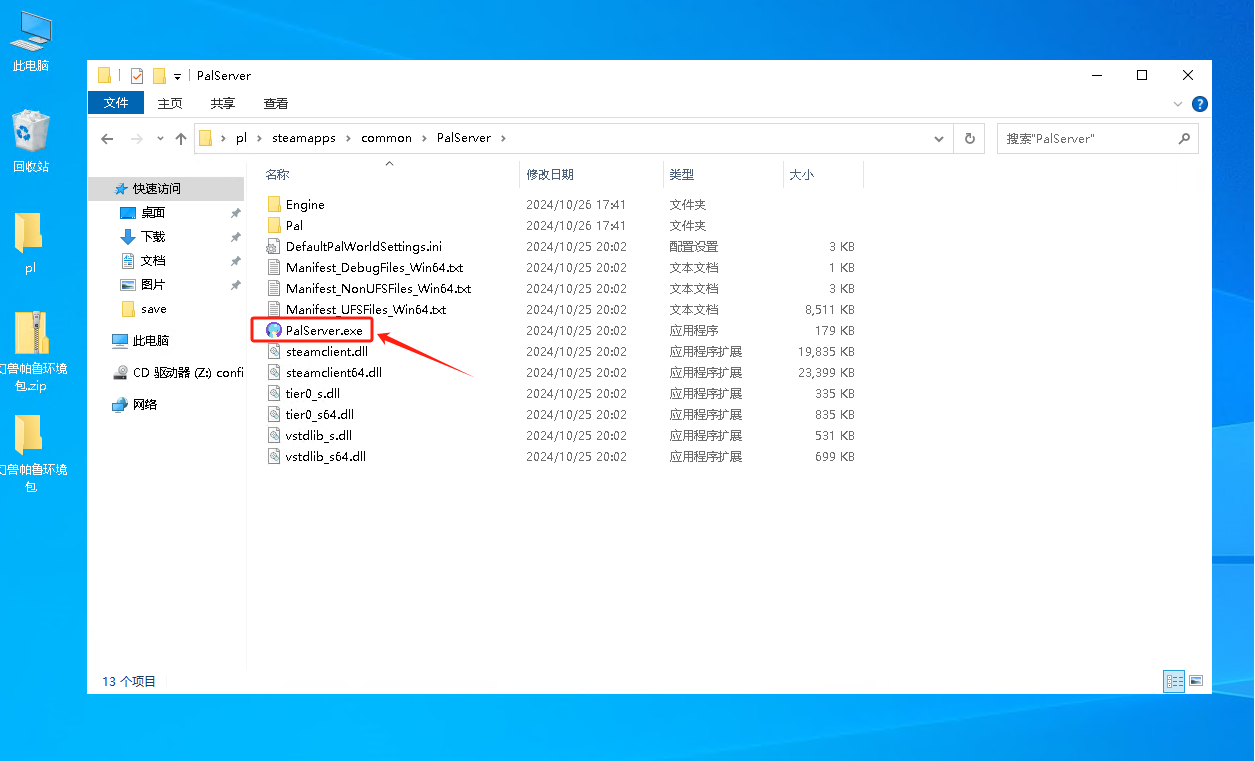Select tier0_s64.dll file
This screenshot has width=1255, height=761.
(319, 414)
